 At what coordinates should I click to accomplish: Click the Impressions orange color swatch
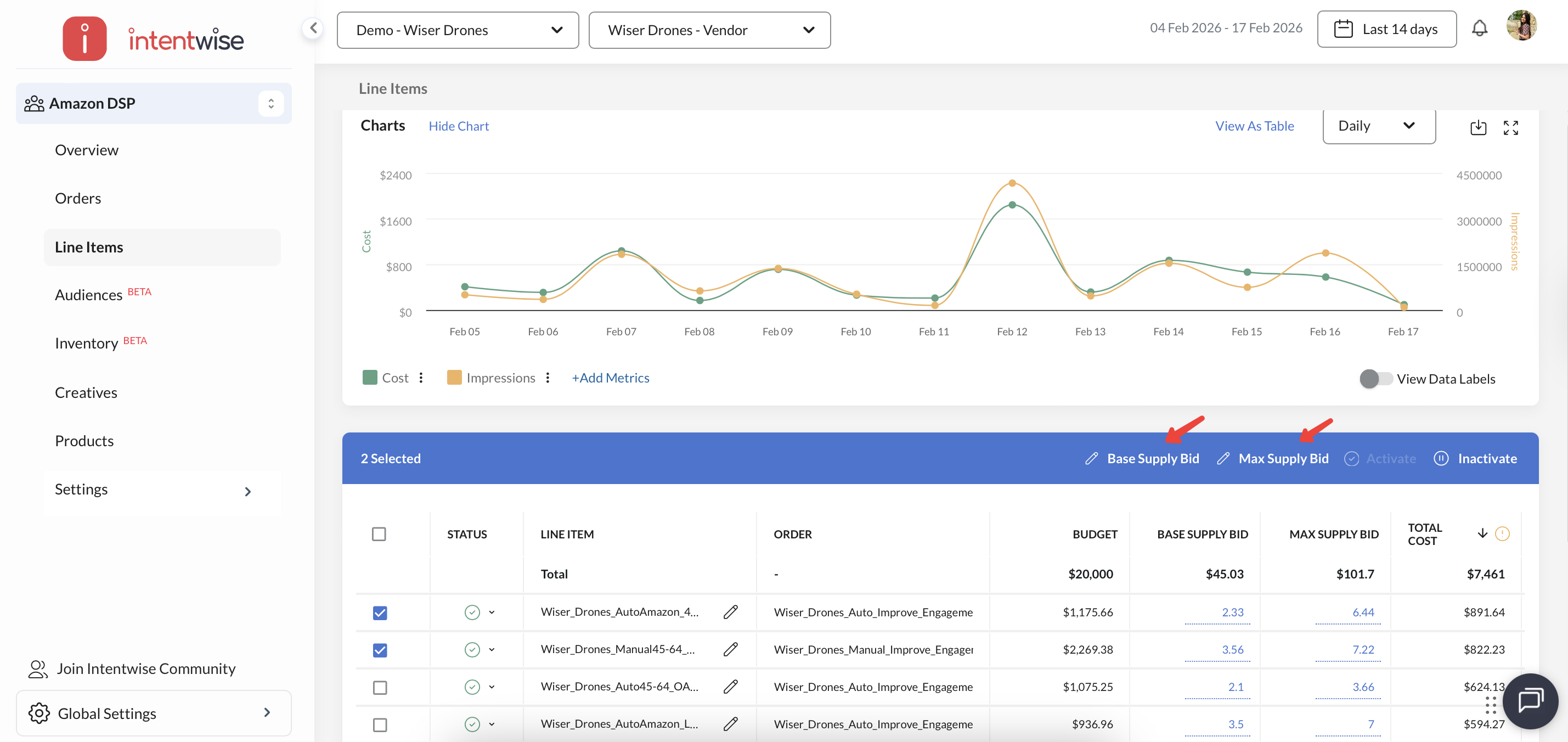(x=454, y=378)
